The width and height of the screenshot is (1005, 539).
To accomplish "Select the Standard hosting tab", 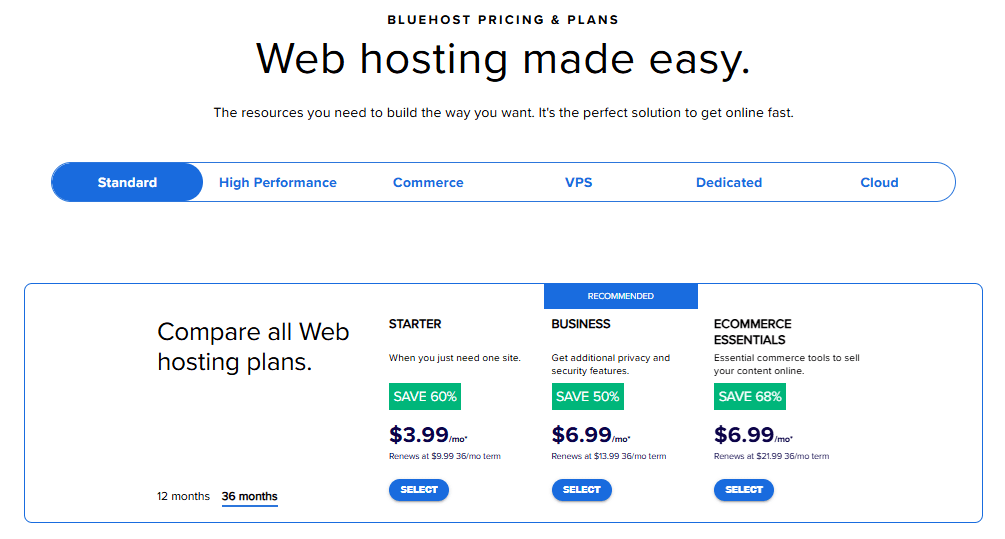I will pyautogui.click(x=127, y=182).
